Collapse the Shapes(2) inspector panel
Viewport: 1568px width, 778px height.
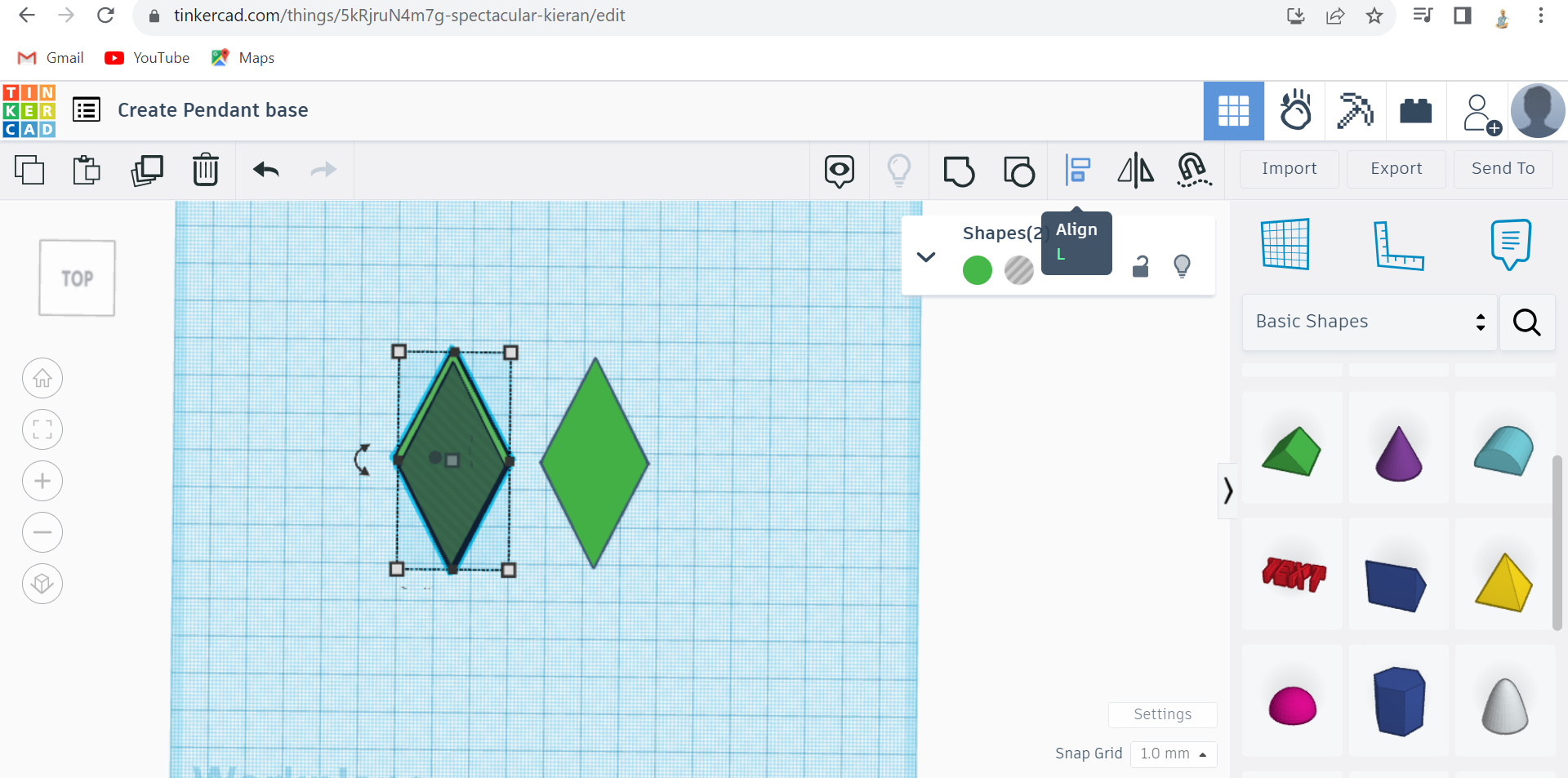click(926, 256)
